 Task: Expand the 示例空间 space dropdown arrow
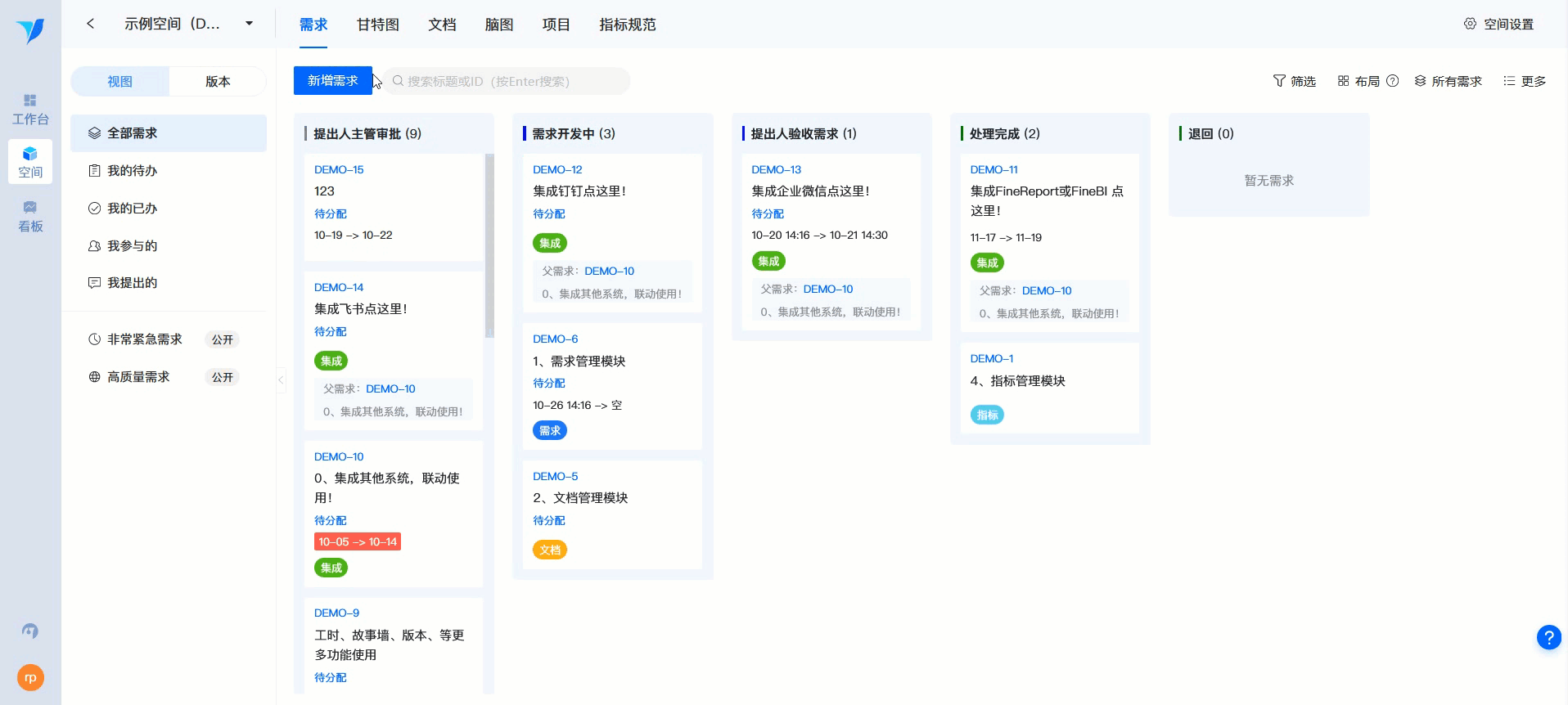click(x=249, y=24)
